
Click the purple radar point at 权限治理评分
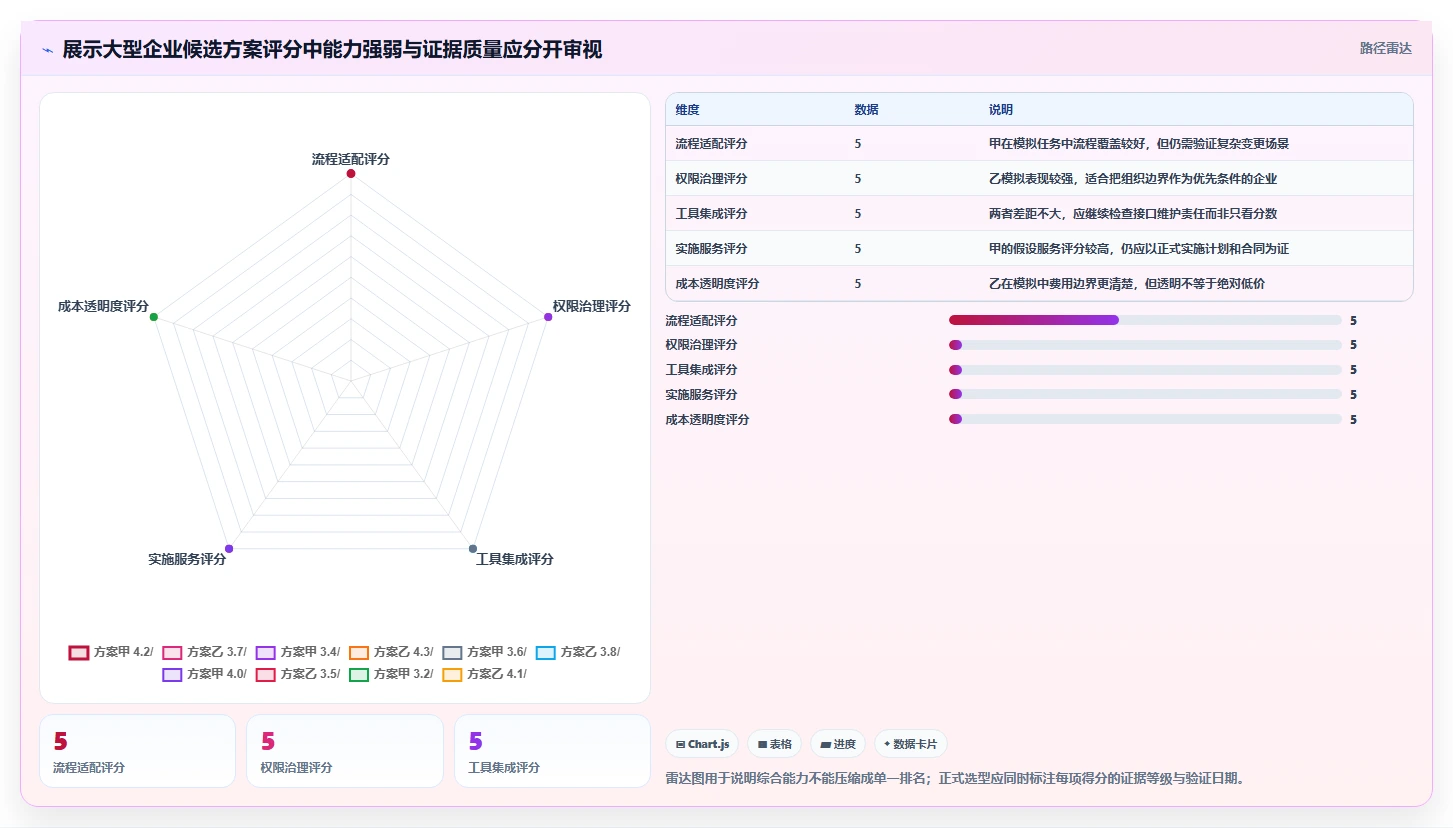pos(548,317)
